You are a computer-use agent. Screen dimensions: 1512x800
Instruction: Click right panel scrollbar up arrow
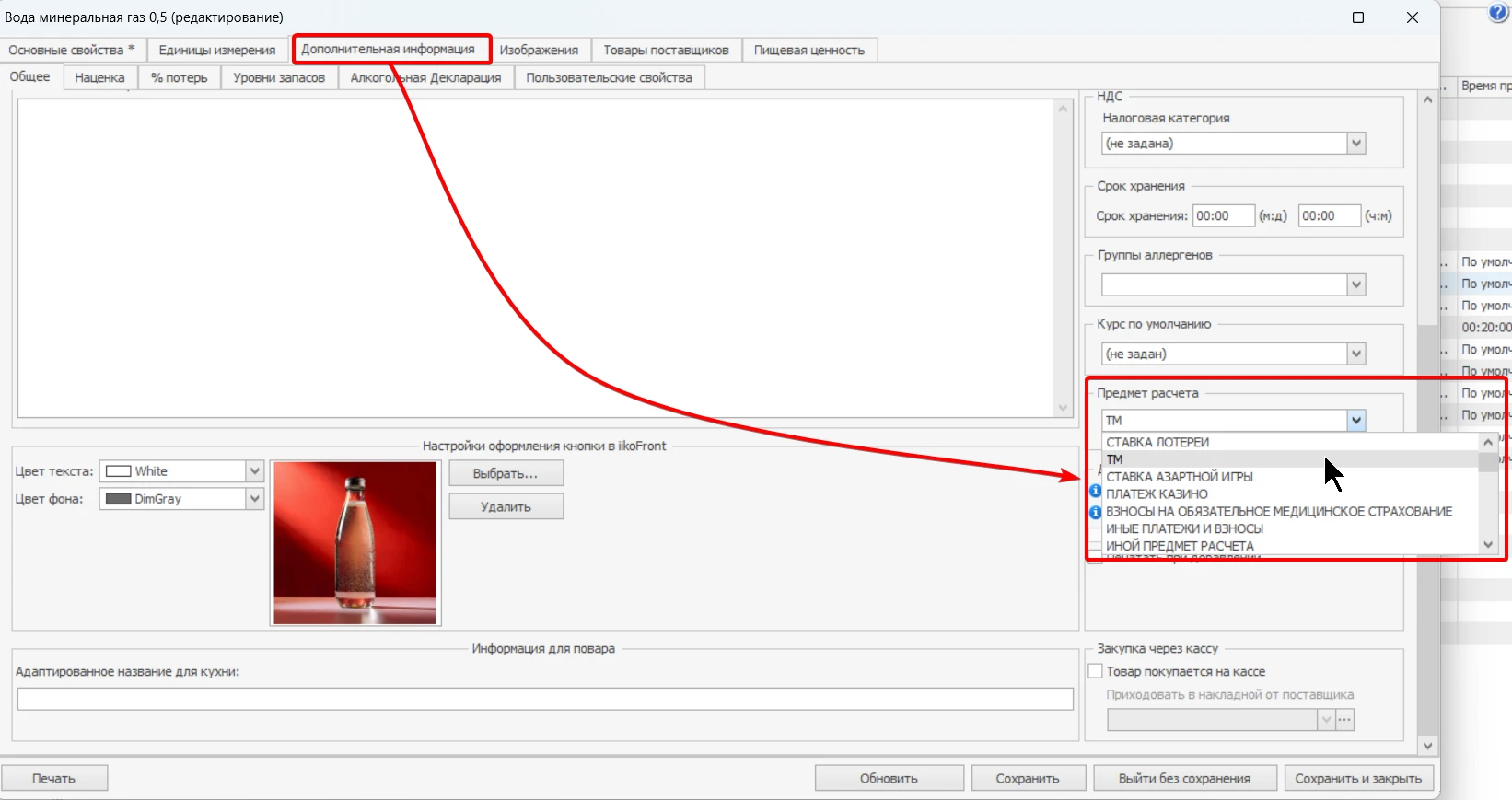(1427, 99)
